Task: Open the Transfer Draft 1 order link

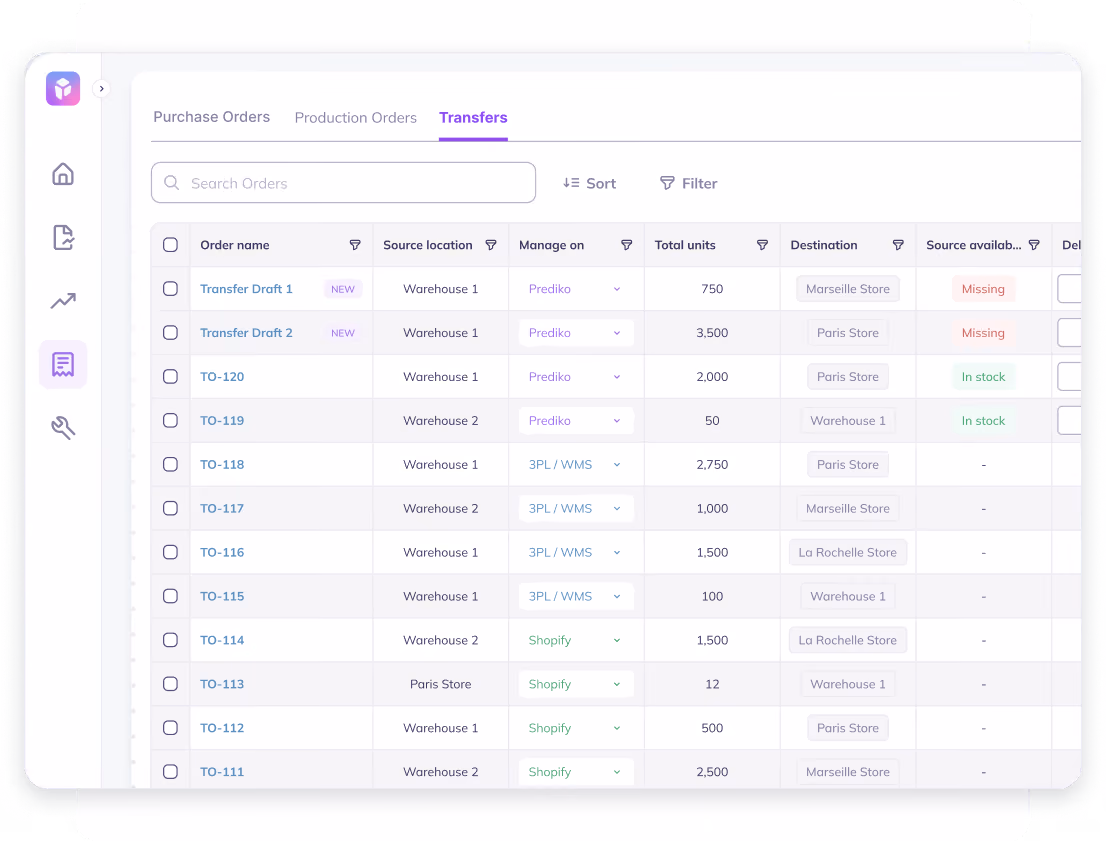Action: 246,289
